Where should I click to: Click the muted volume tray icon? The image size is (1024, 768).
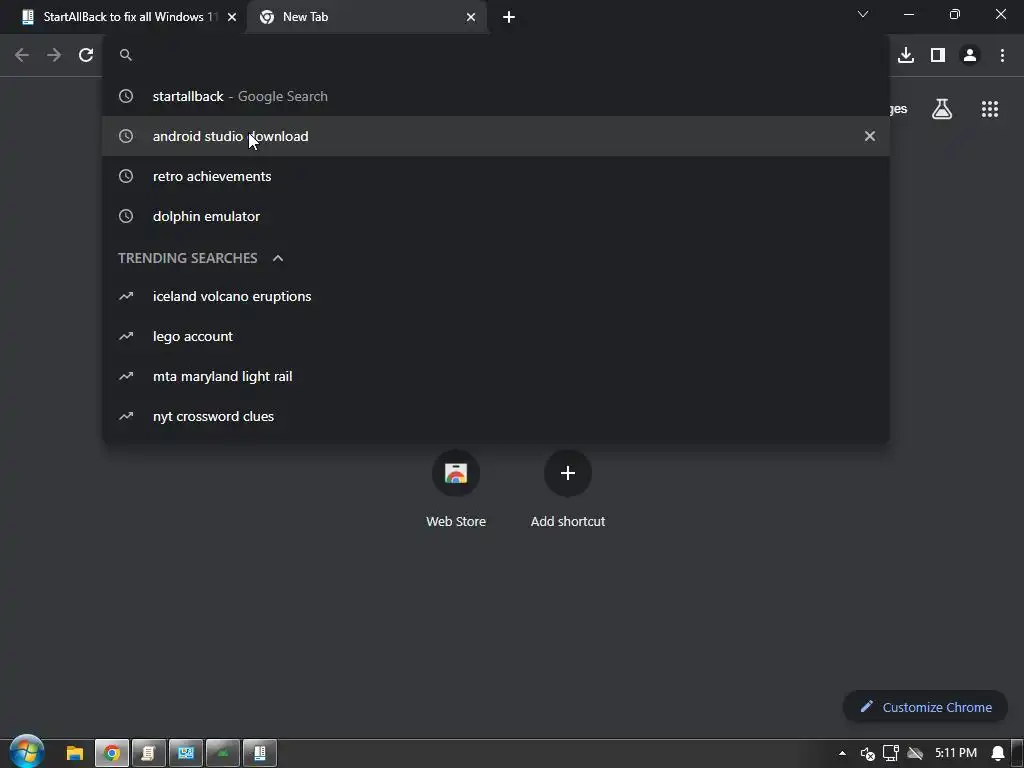click(x=867, y=754)
